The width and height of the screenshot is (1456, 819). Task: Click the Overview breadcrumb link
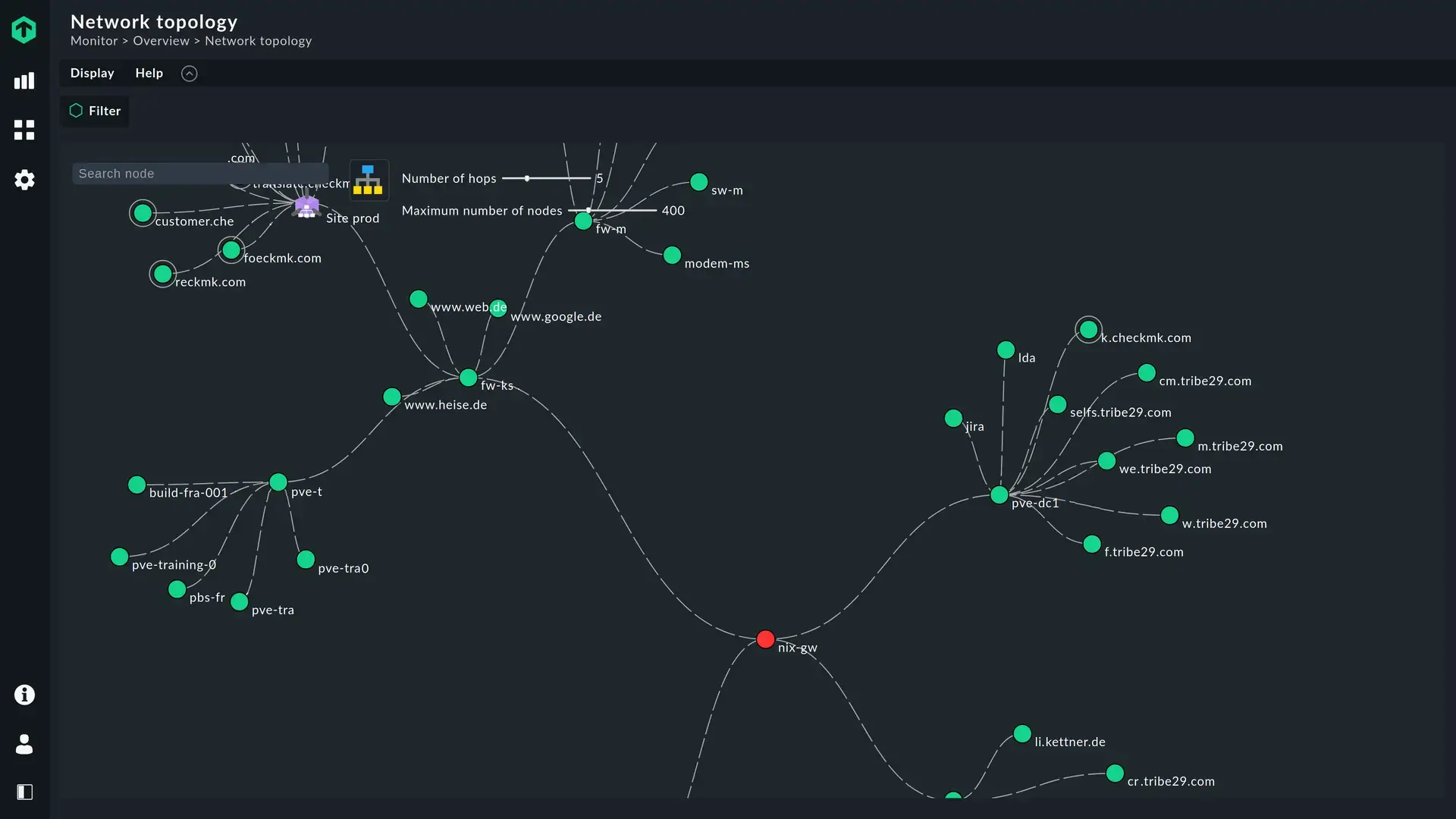point(161,41)
